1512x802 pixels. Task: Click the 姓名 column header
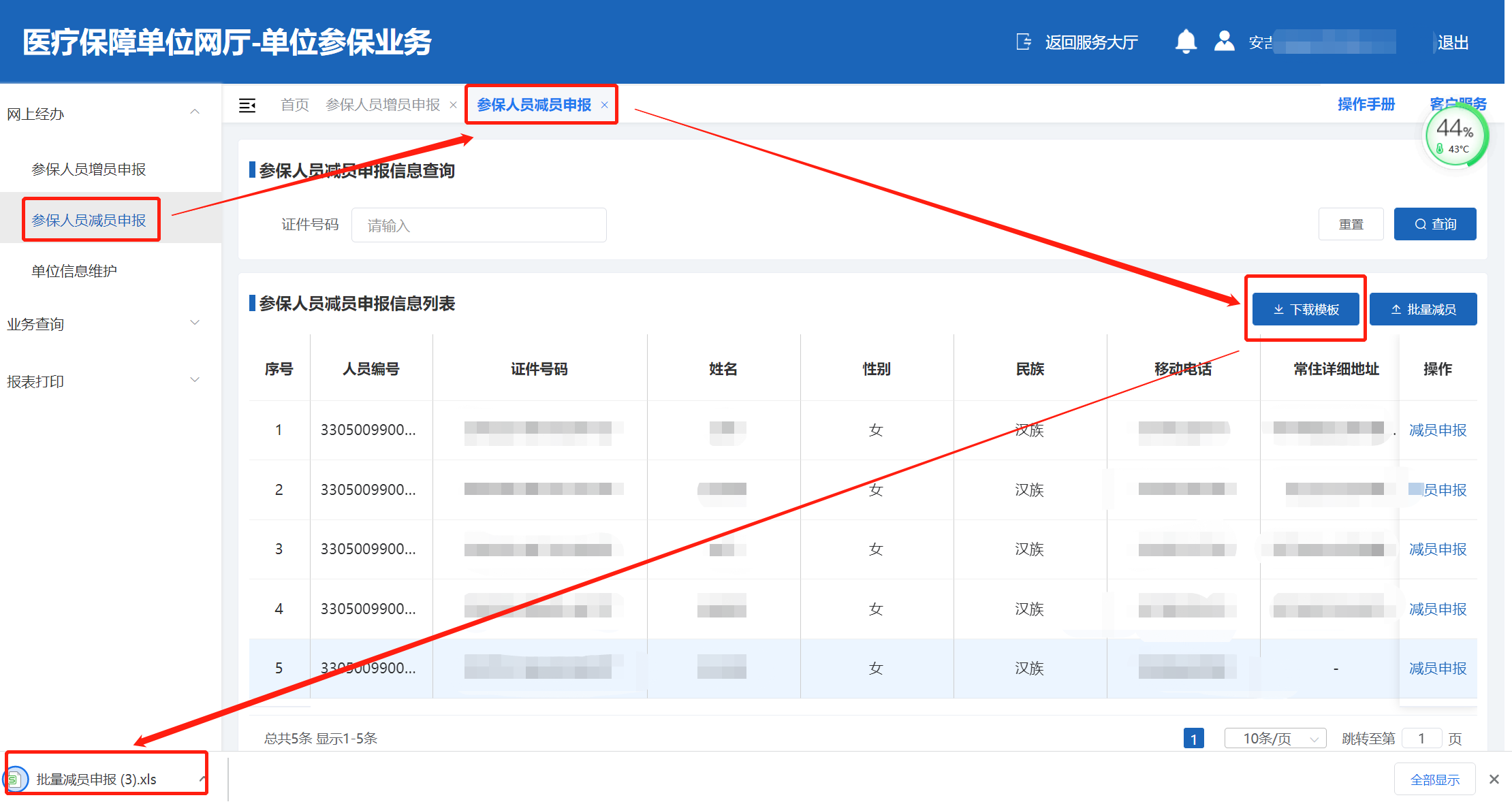click(723, 369)
